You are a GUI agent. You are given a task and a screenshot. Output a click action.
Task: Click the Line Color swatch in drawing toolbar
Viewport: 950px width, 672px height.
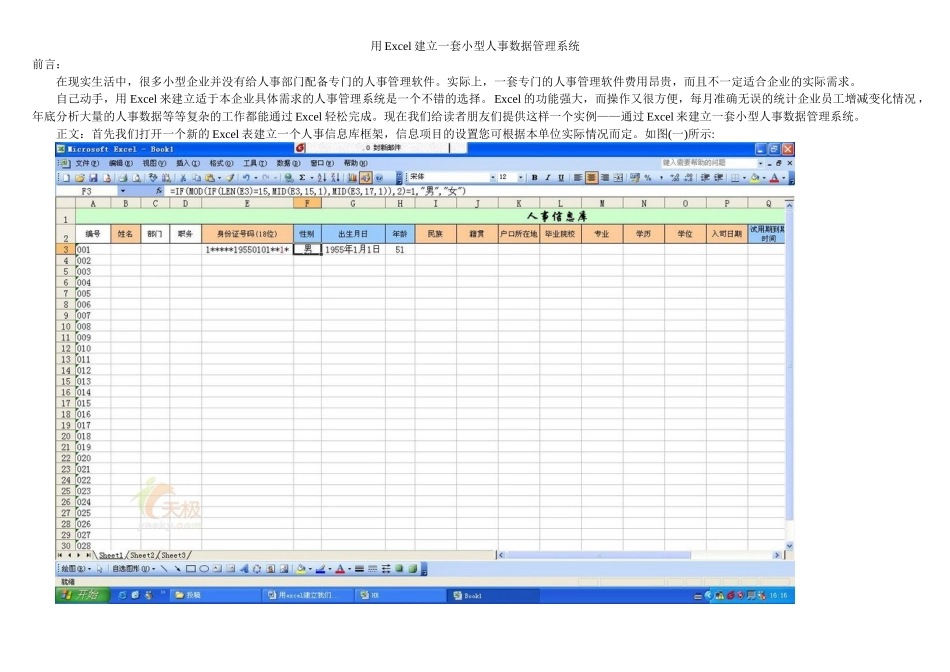(x=321, y=568)
